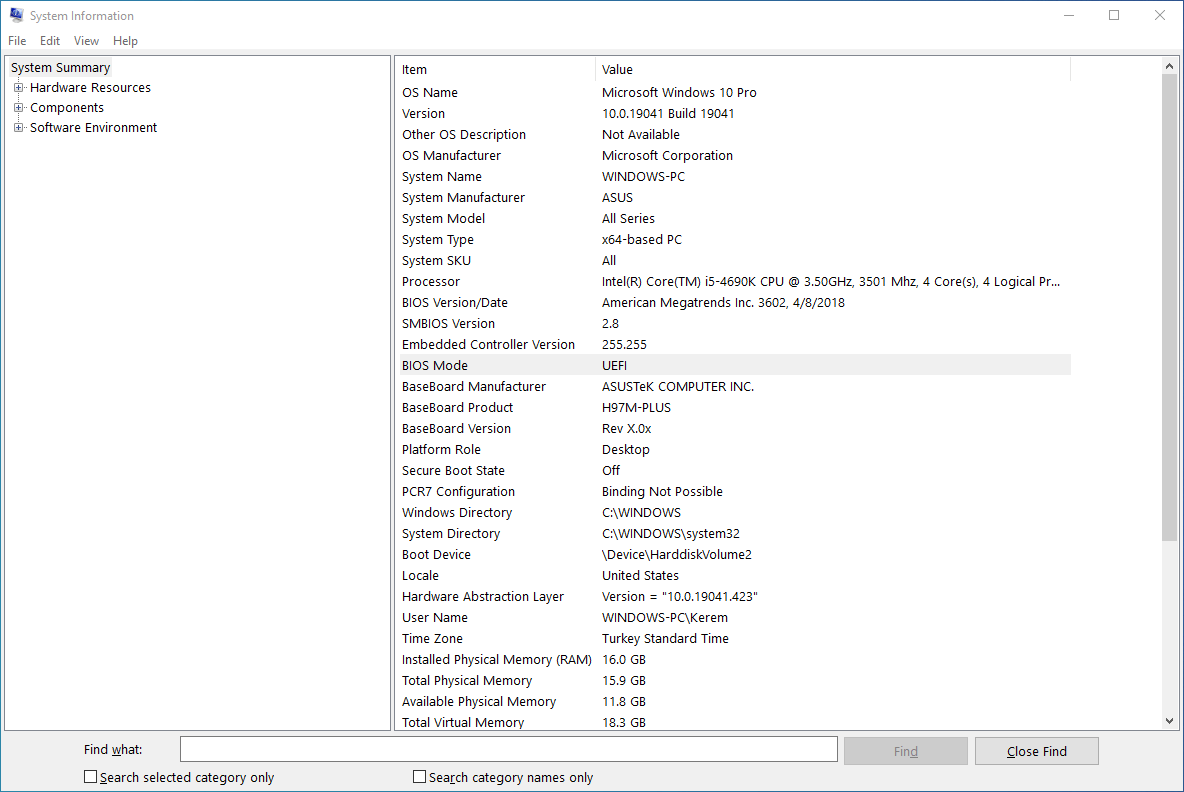Select the Processor row
1184x792 pixels.
coord(735,282)
